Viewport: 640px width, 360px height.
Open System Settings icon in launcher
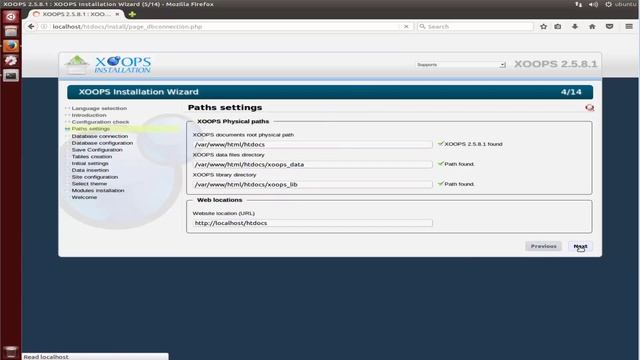11,60
